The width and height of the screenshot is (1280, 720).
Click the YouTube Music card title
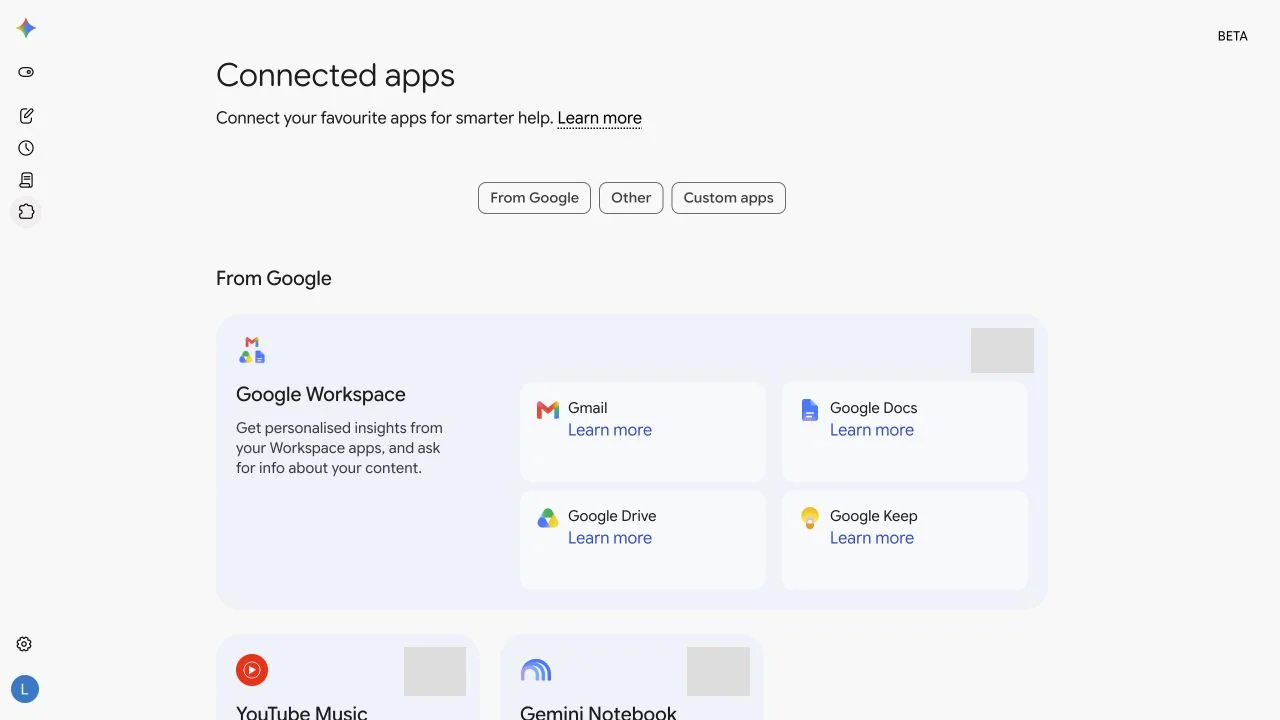pyautogui.click(x=302, y=713)
